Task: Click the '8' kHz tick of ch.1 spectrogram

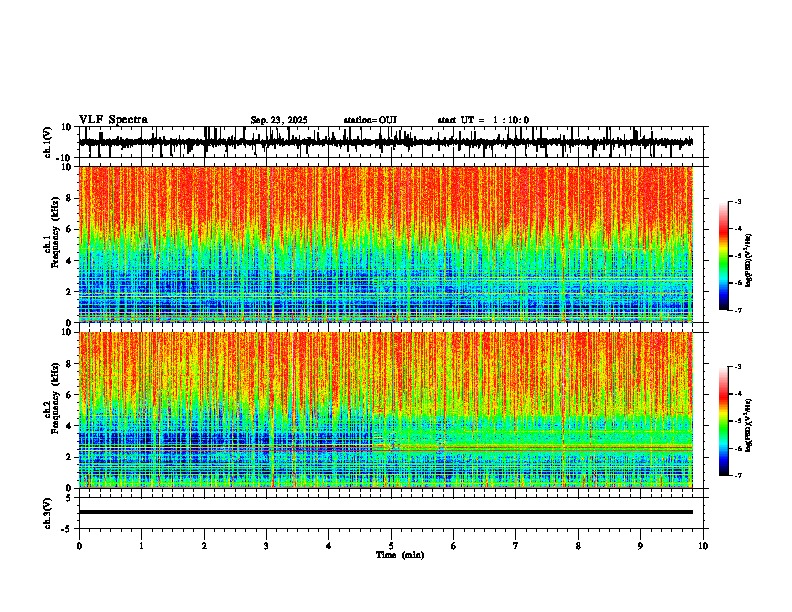Action: pyautogui.click(x=70, y=198)
